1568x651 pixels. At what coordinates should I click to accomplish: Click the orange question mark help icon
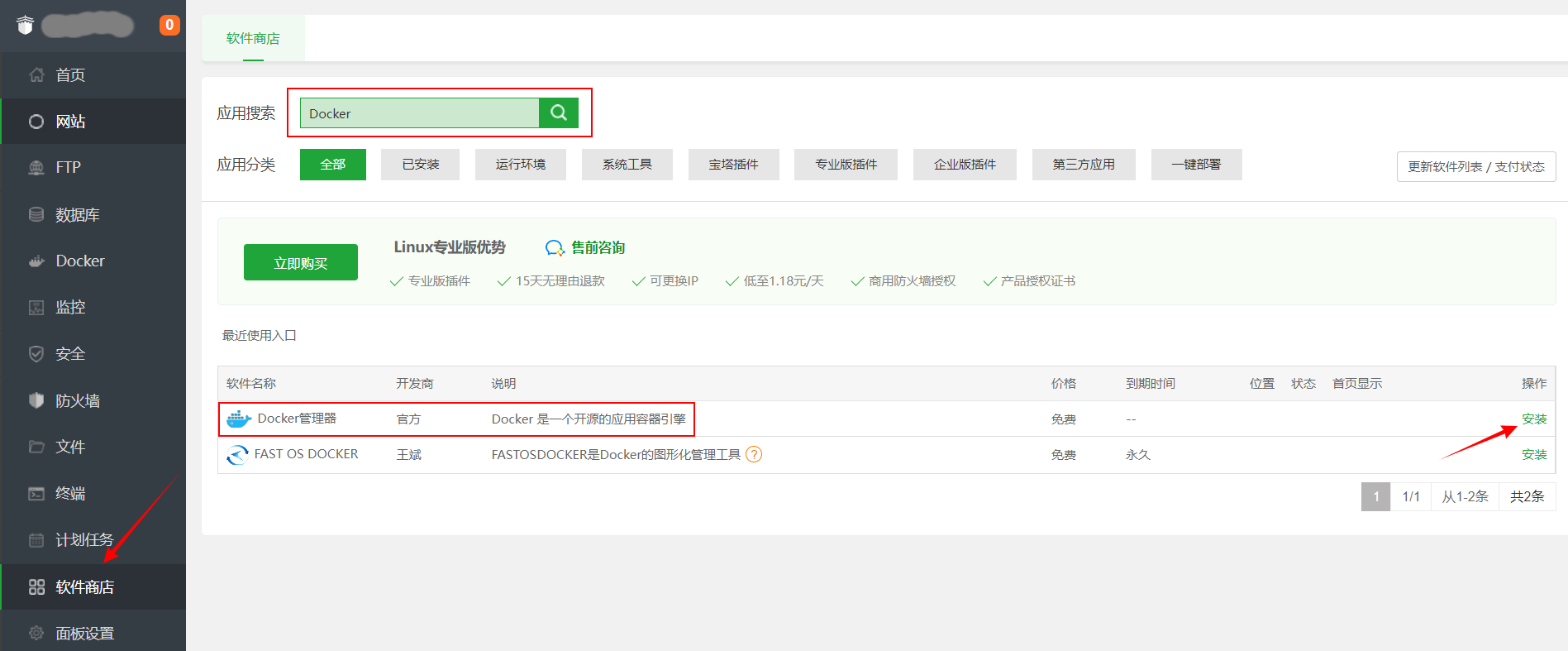point(754,454)
